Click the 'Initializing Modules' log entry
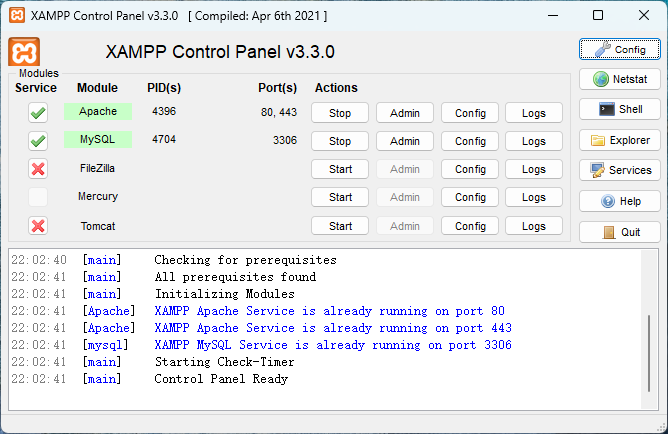The height and width of the screenshot is (434, 668). pyautogui.click(x=225, y=294)
